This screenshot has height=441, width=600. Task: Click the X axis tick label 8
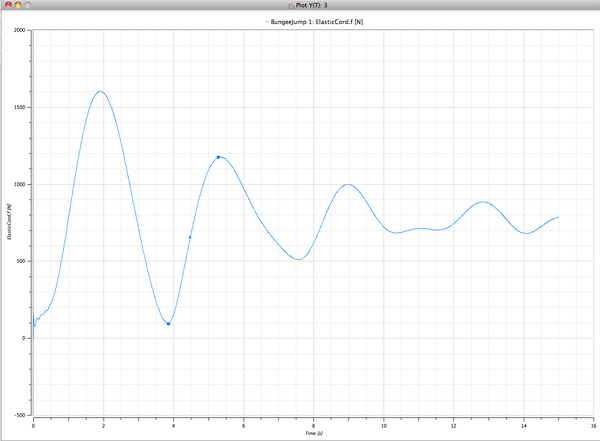(x=313, y=426)
